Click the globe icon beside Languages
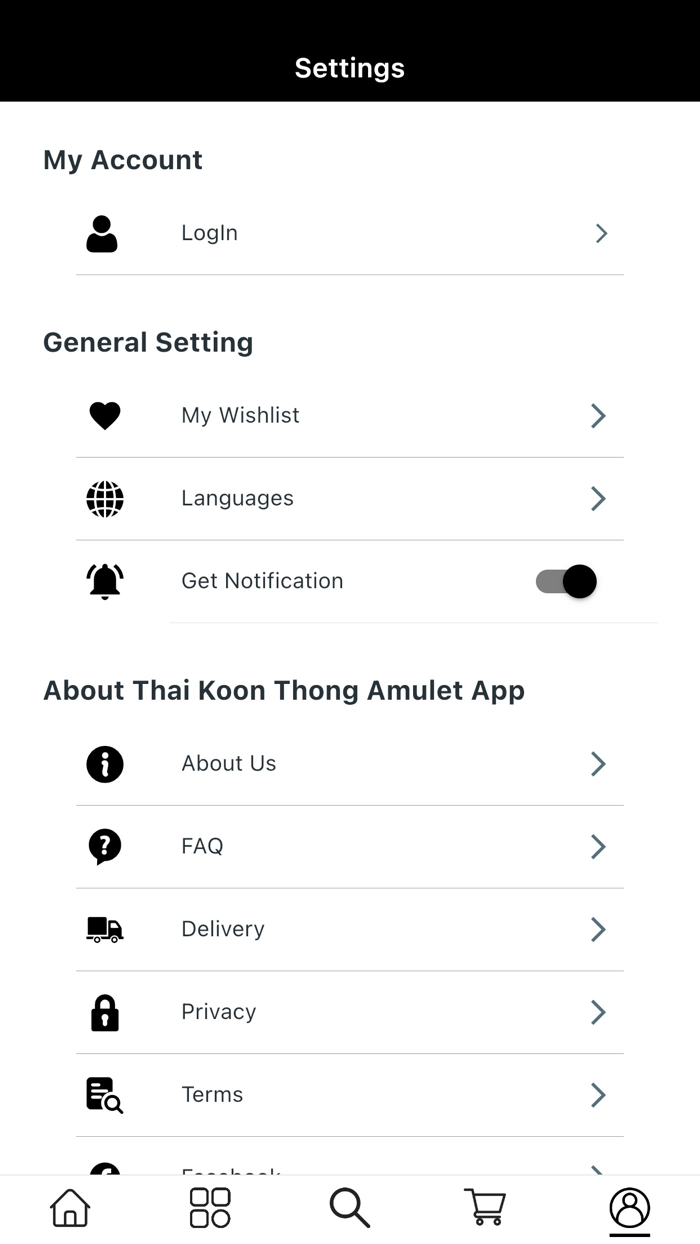700x1244 pixels. [x=104, y=498]
